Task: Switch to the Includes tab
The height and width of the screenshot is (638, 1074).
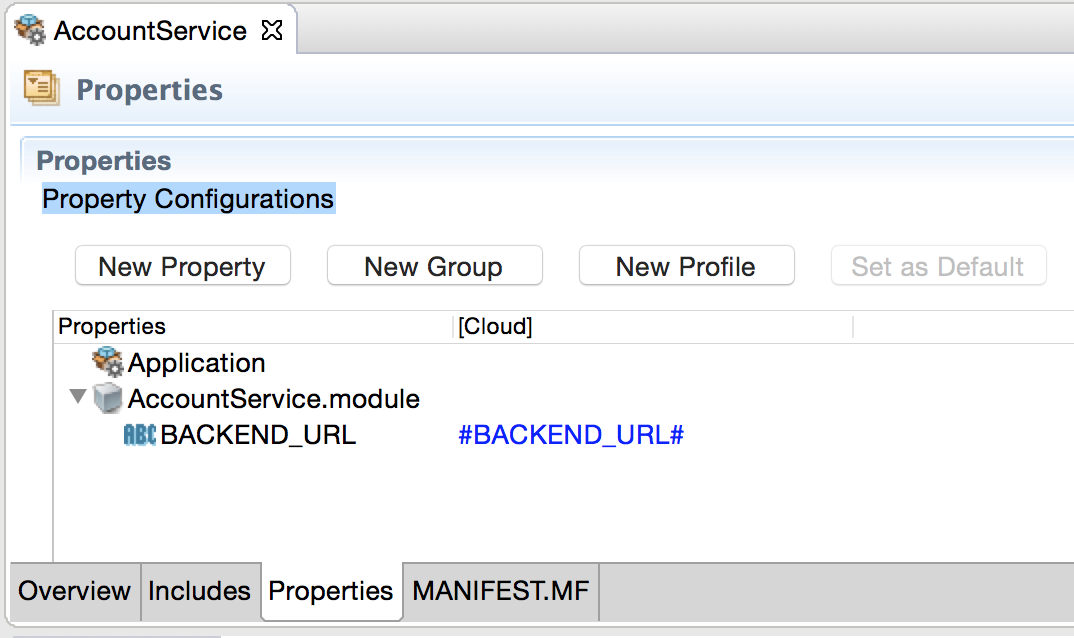Action: tap(199, 591)
